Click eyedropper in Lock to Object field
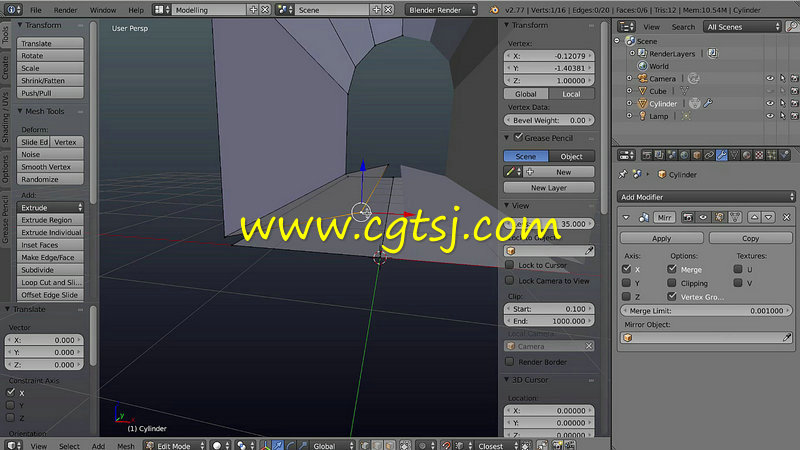 click(589, 251)
